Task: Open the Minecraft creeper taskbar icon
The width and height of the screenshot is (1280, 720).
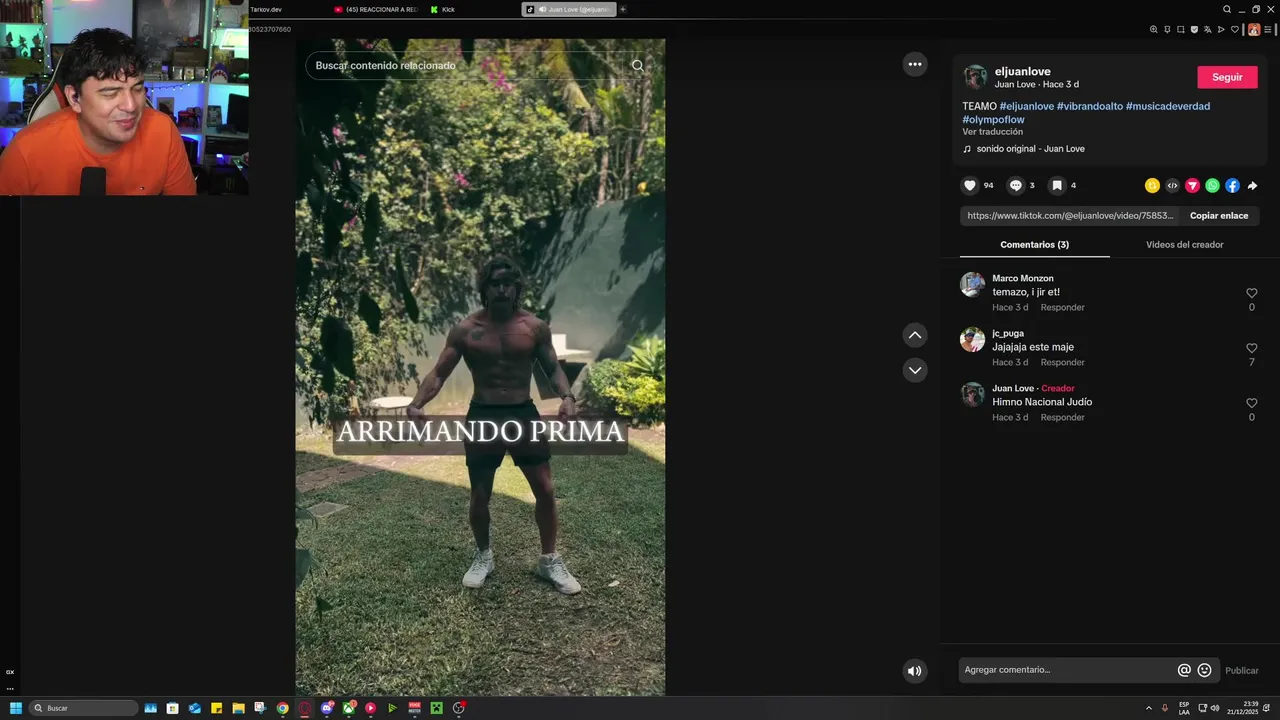Action: click(x=436, y=708)
